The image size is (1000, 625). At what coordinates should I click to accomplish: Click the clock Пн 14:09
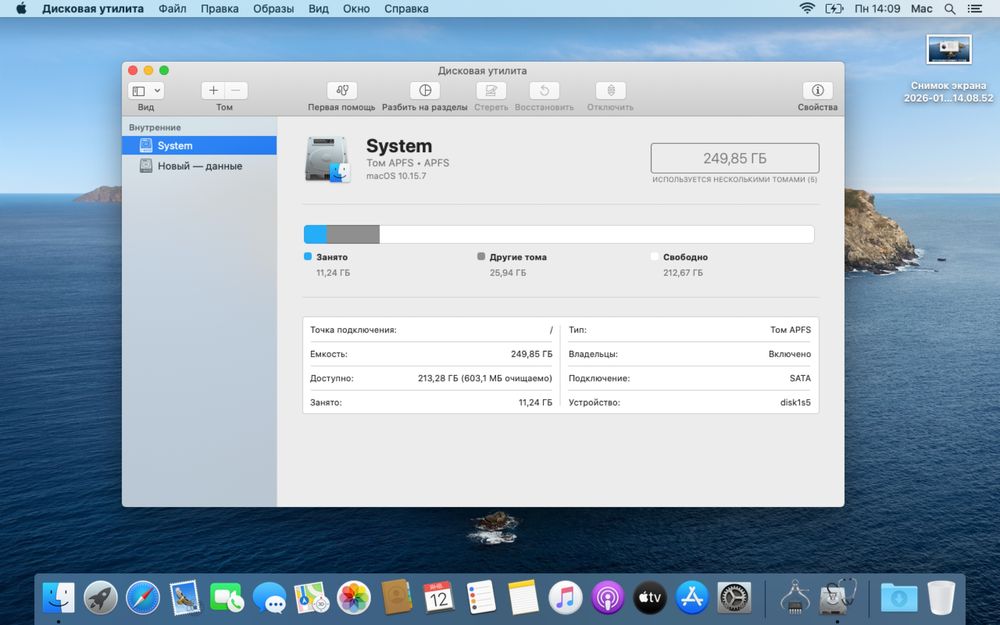[878, 9]
